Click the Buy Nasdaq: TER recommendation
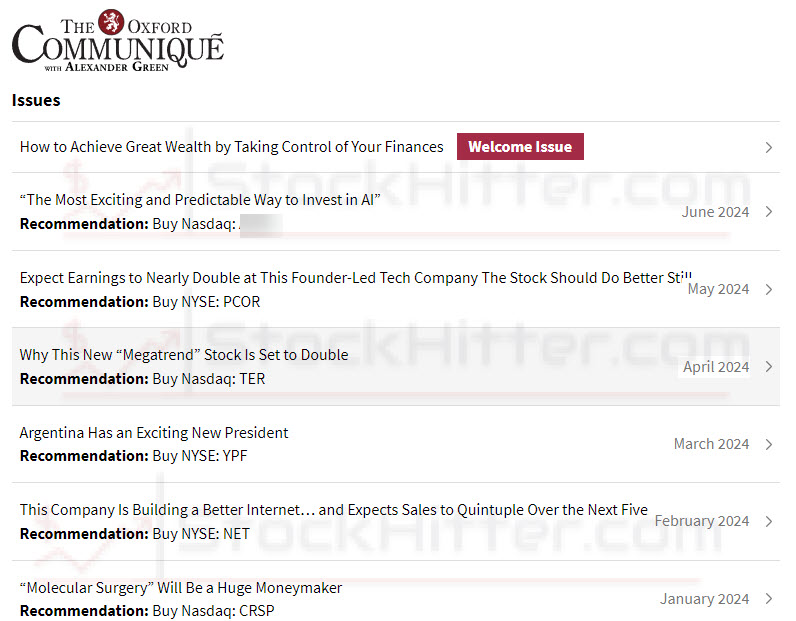Image resolution: width=796 pixels, height=621 pixels. (208, 379)
